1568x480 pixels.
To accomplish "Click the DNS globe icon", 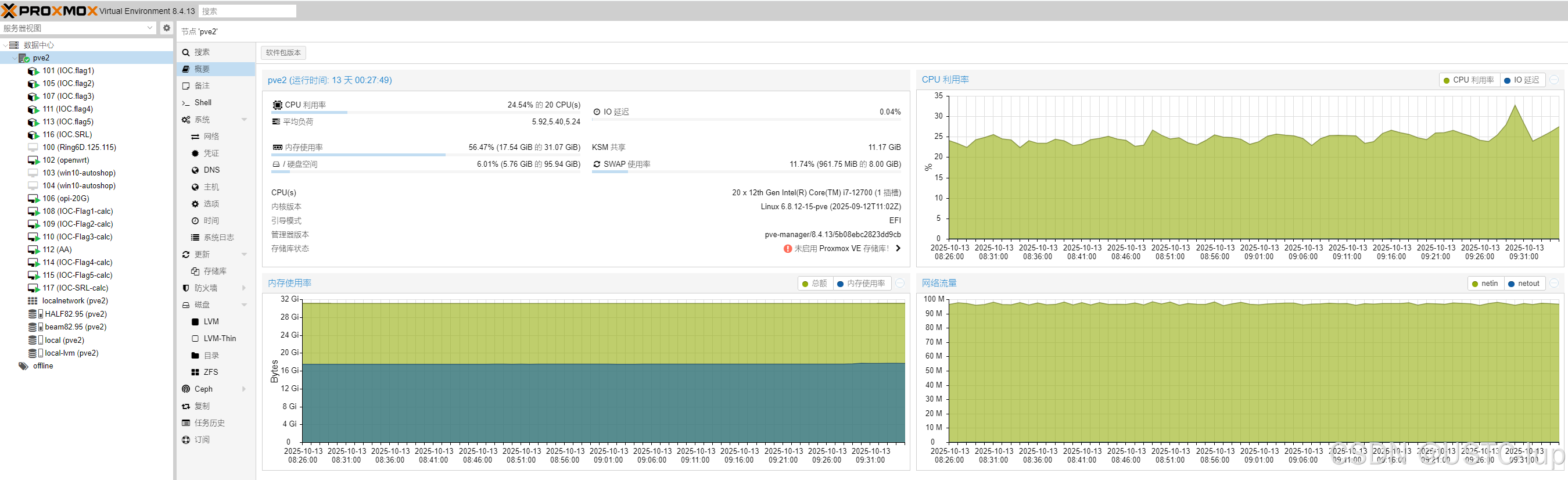I will (195, 171).
